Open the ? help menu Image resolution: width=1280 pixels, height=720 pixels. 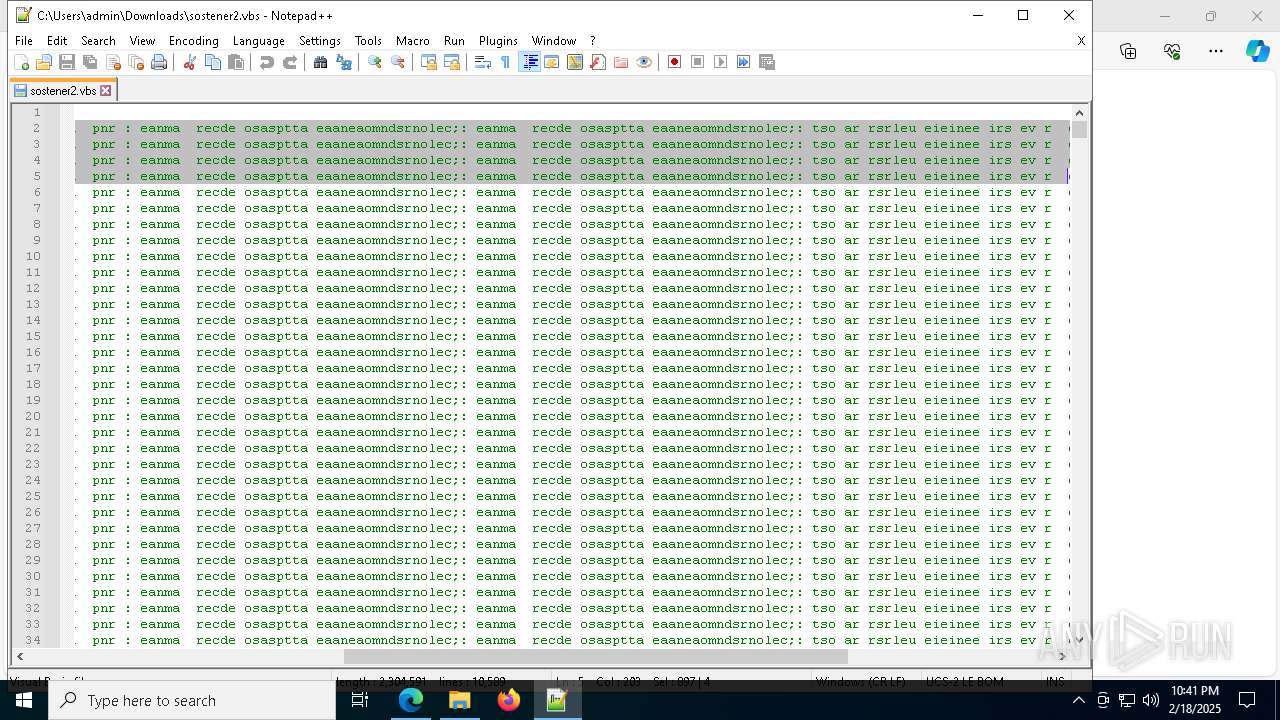(x=592, y=41)
